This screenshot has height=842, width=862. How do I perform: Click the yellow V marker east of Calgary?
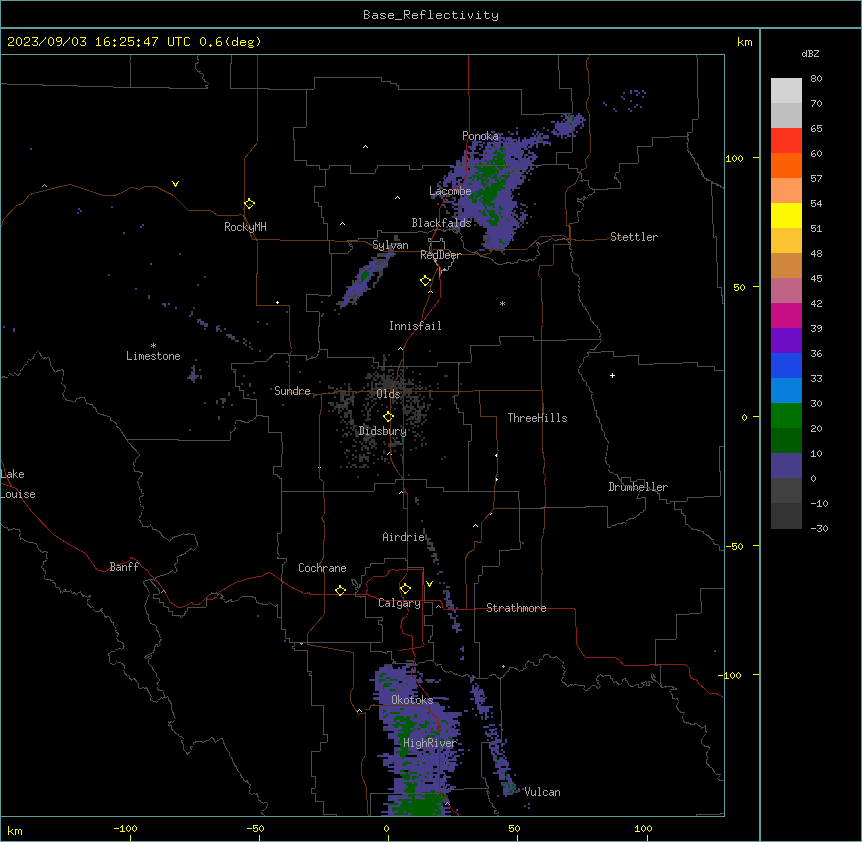coord(429,584)
